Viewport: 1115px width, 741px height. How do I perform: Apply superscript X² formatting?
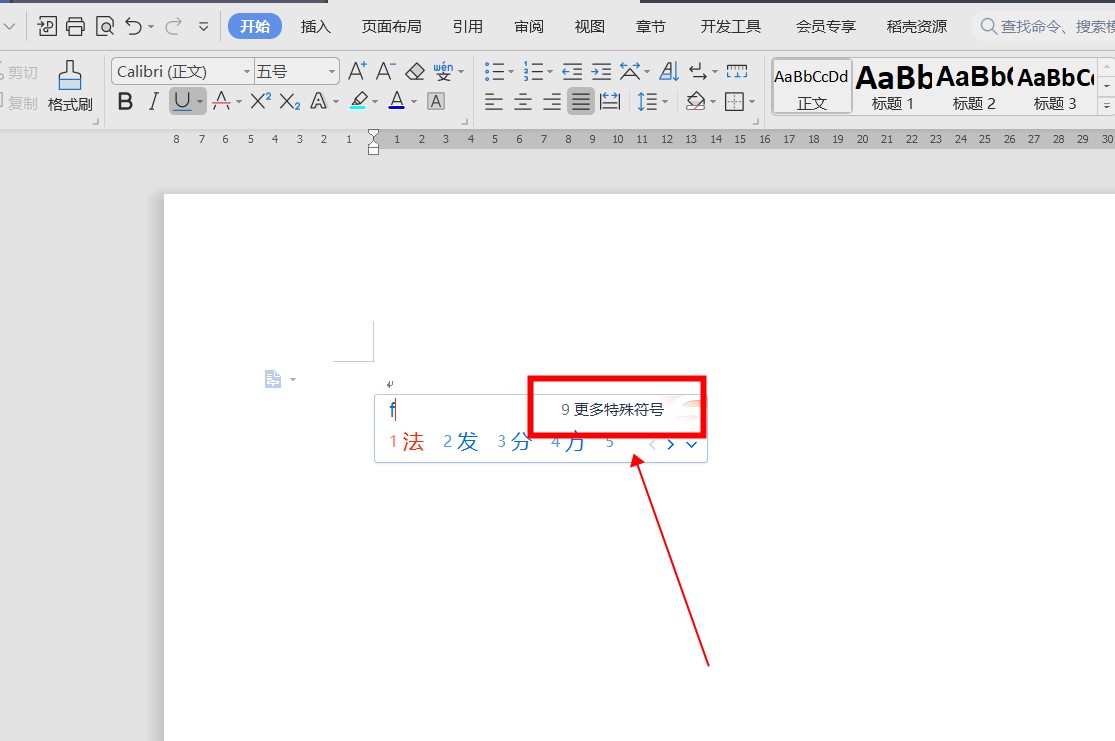coord(260,101)
